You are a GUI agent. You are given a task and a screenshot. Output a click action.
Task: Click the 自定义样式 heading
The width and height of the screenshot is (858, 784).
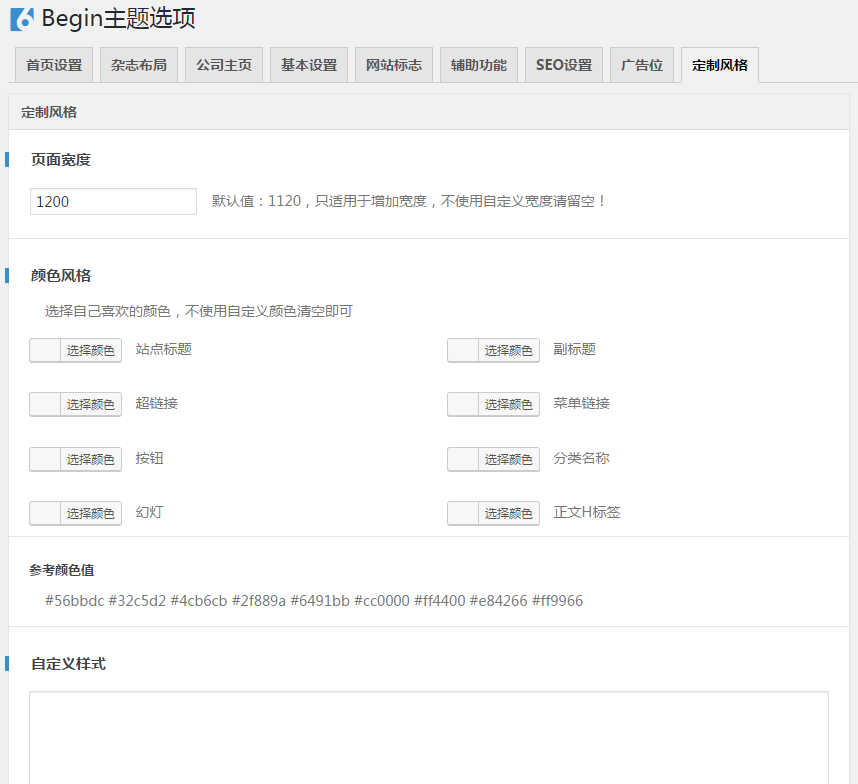click(x=68, y=664)
